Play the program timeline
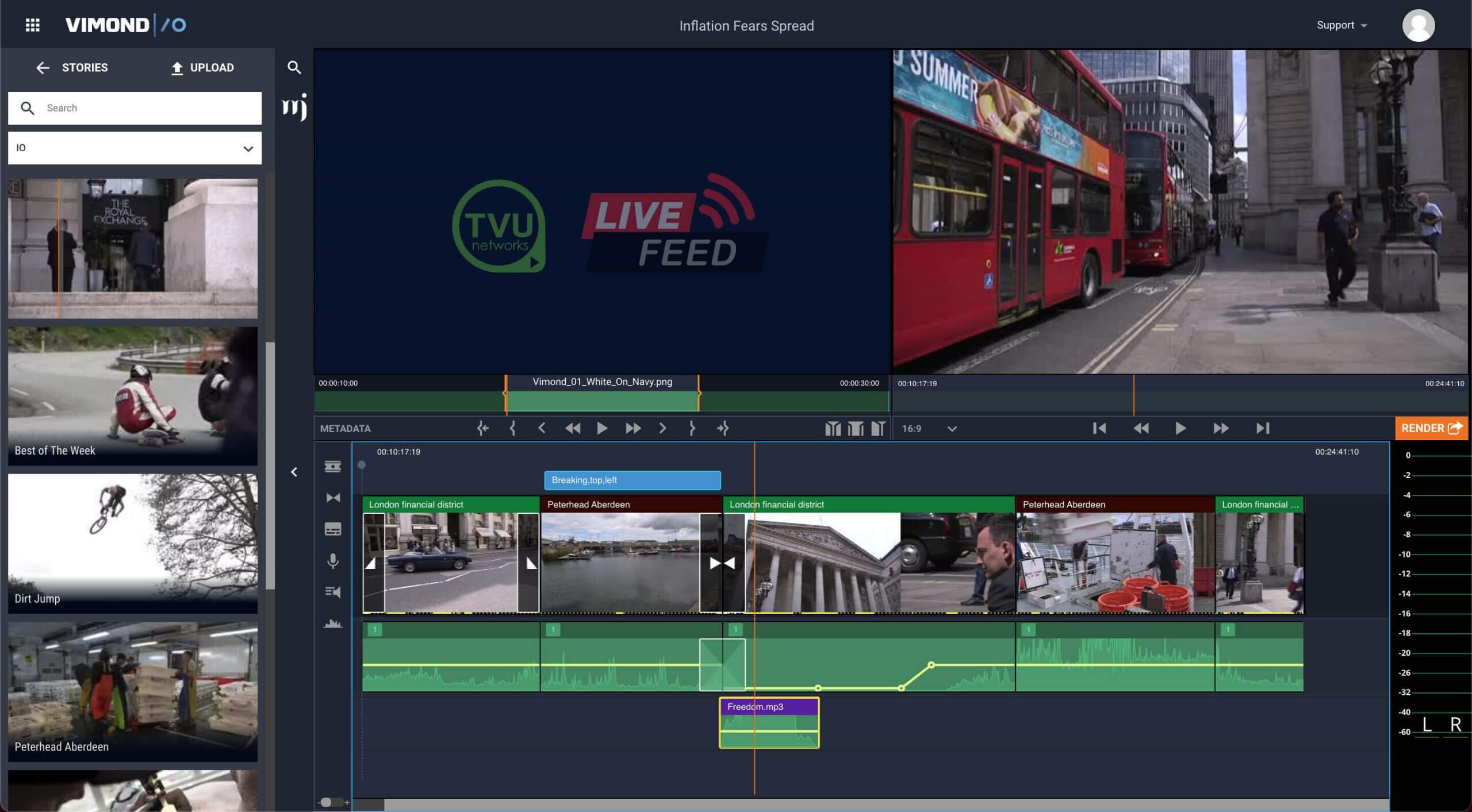The width and height of the screenshot is (1472, 812). [1180, 428]
